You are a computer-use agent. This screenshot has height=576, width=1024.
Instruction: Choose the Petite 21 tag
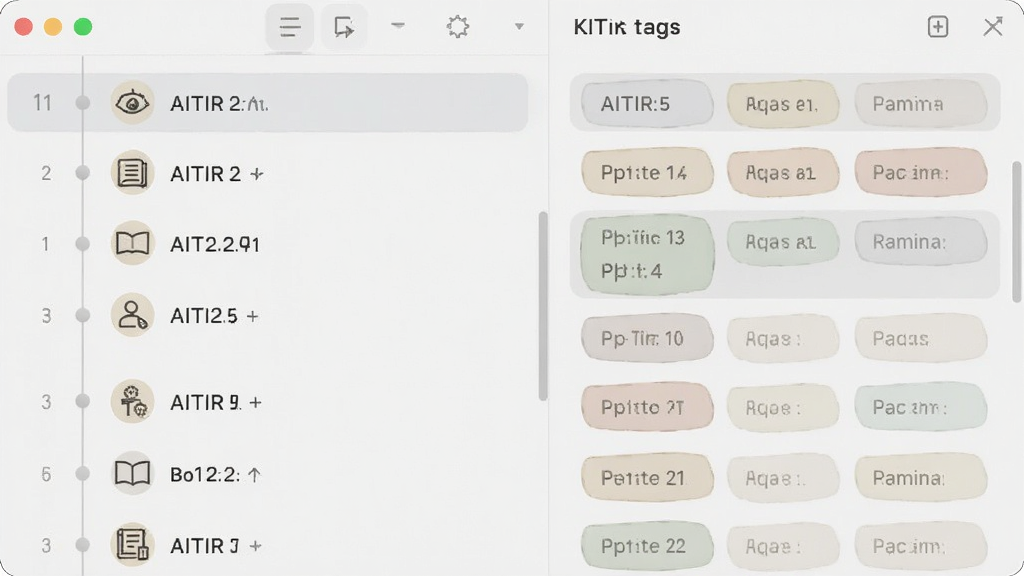(x=647, y=477)
